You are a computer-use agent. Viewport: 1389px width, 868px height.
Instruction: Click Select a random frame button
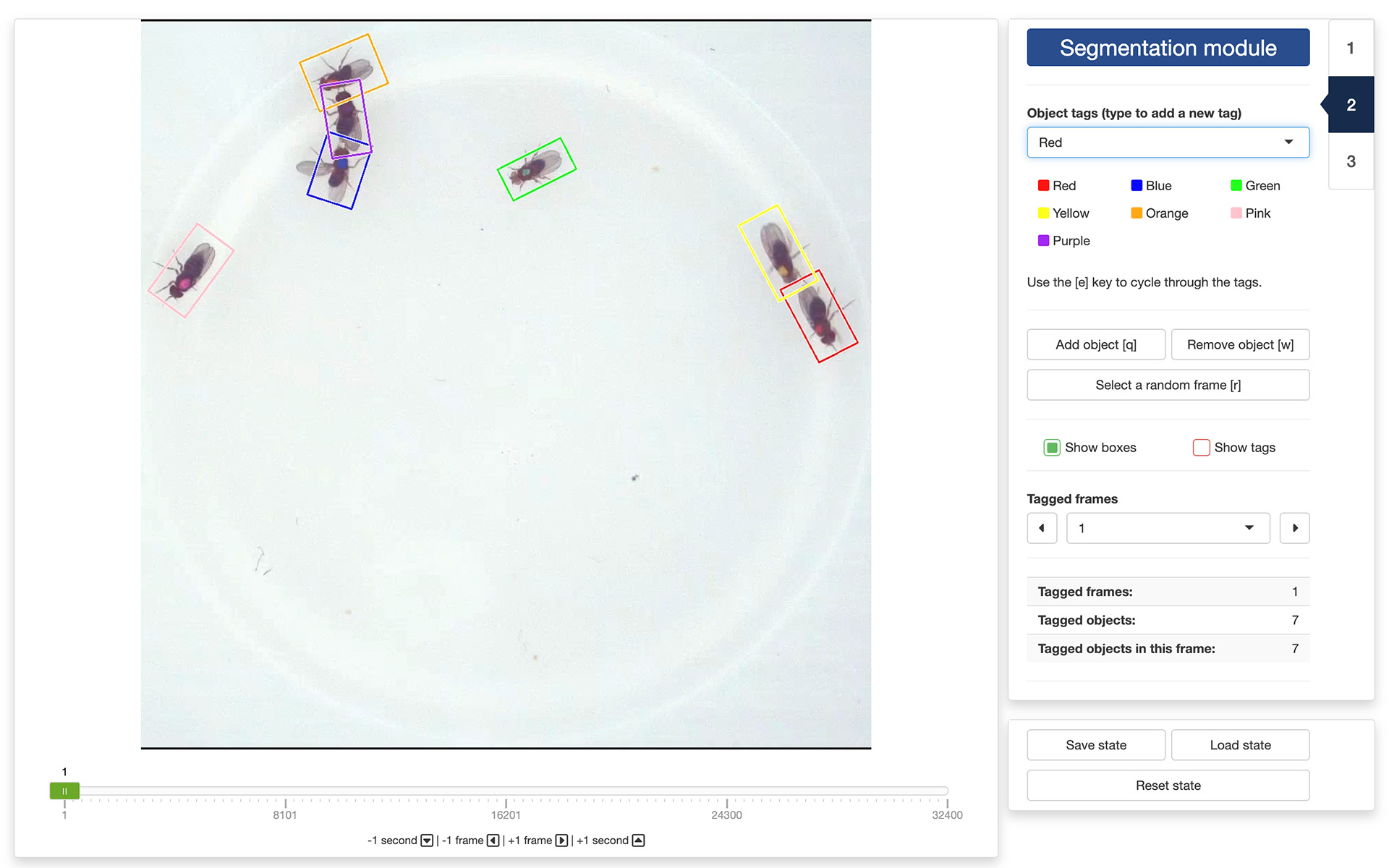pos(1168,386)
